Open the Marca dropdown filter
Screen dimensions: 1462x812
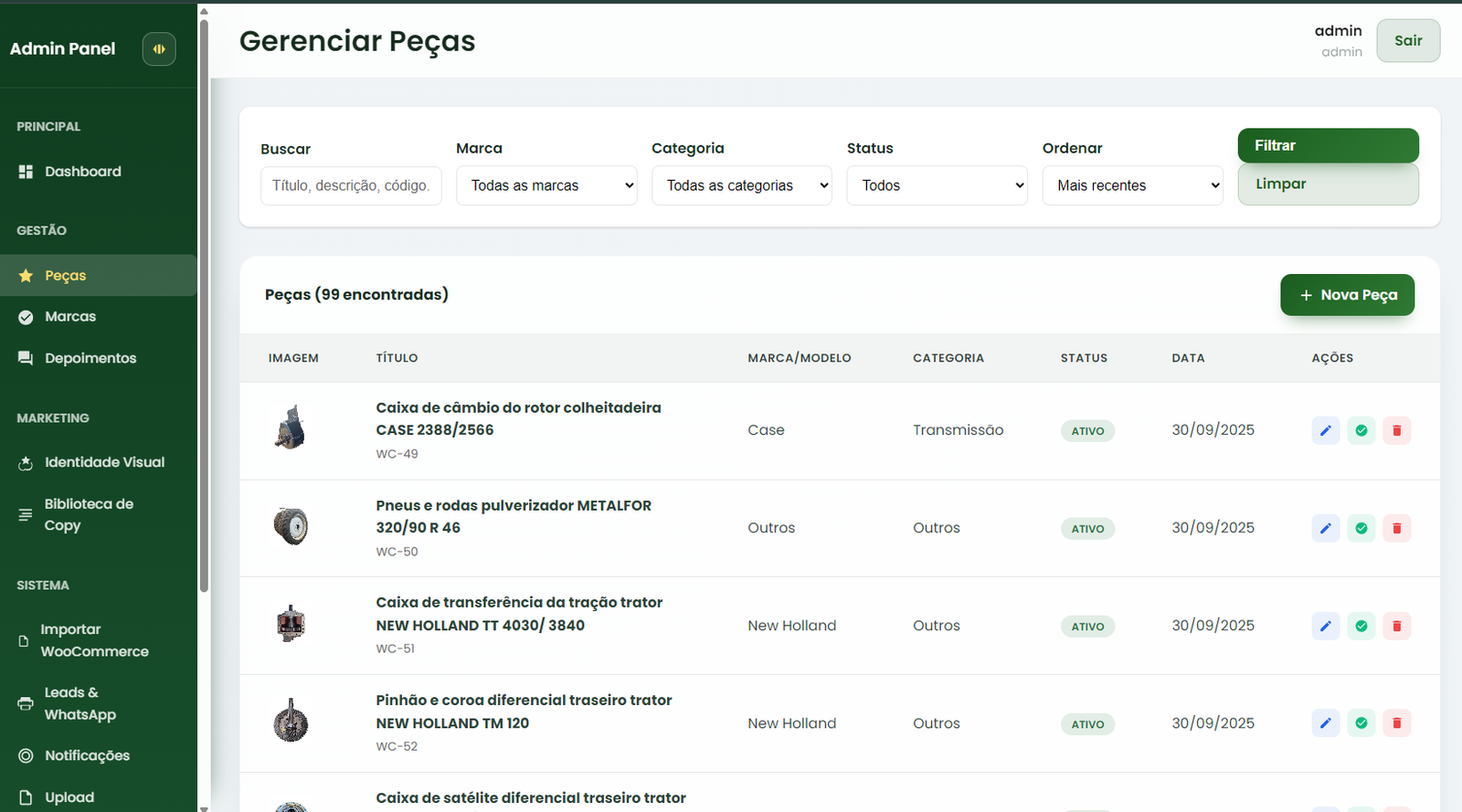tap(546, 185)
